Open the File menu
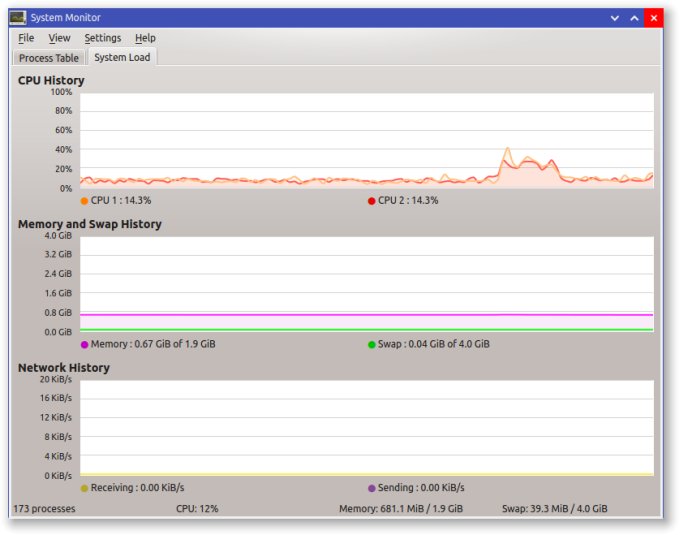Viewport: 680px width, 535px height. 26,38
